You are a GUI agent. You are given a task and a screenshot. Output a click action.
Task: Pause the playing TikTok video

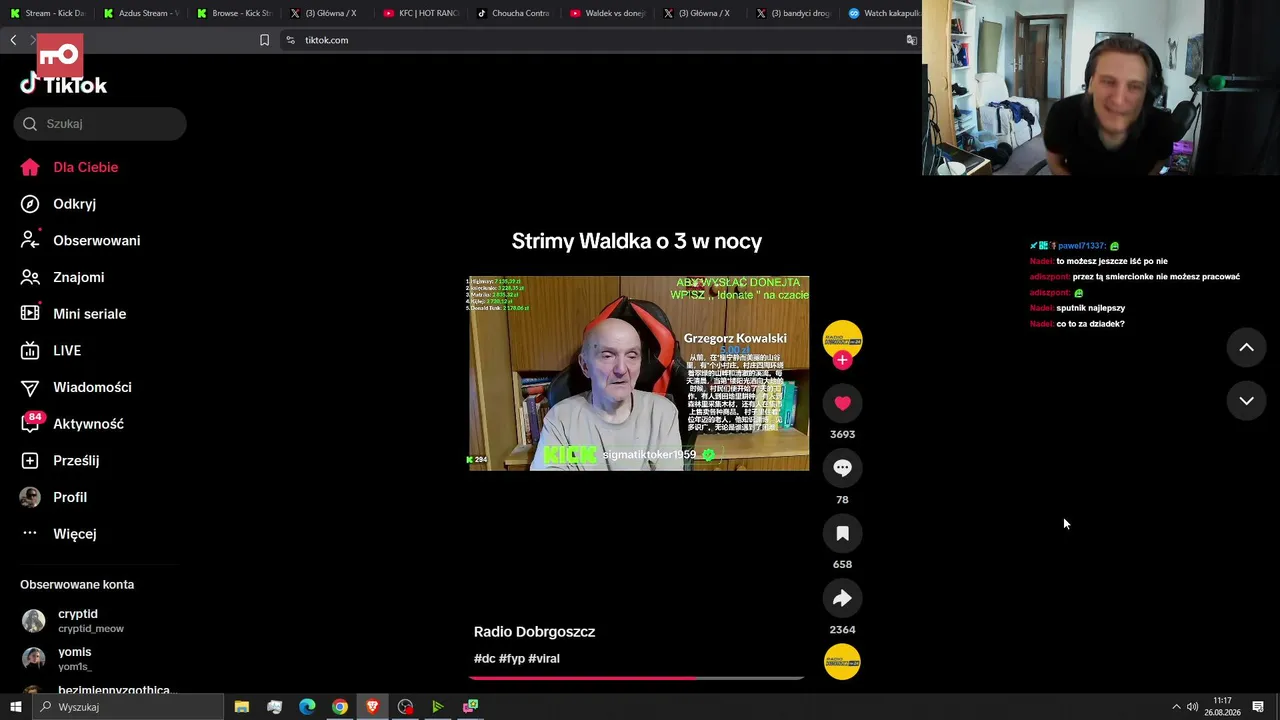[x=639, y=373]
